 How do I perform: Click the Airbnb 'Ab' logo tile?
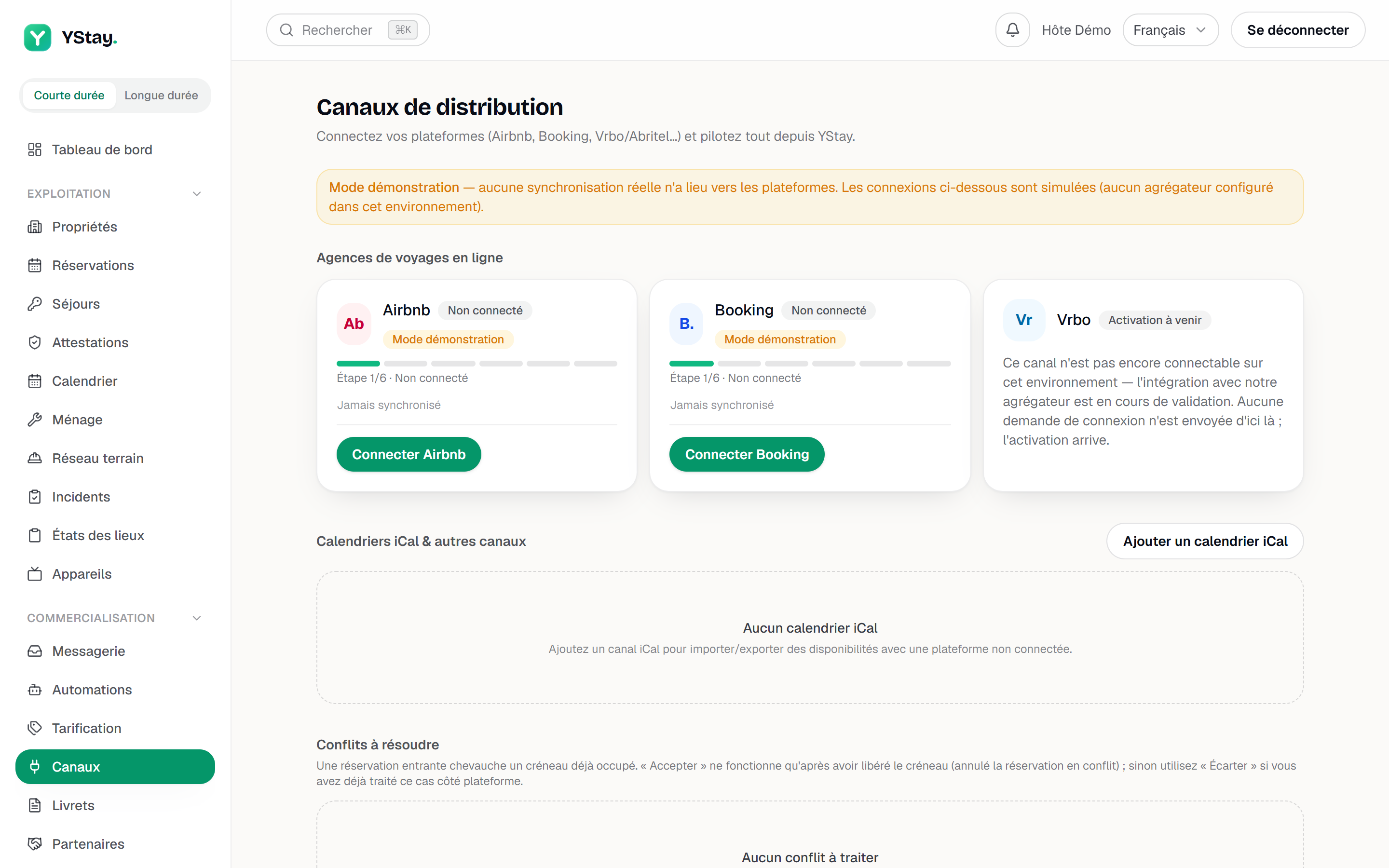pyautogui.click(x=354, y=324)
